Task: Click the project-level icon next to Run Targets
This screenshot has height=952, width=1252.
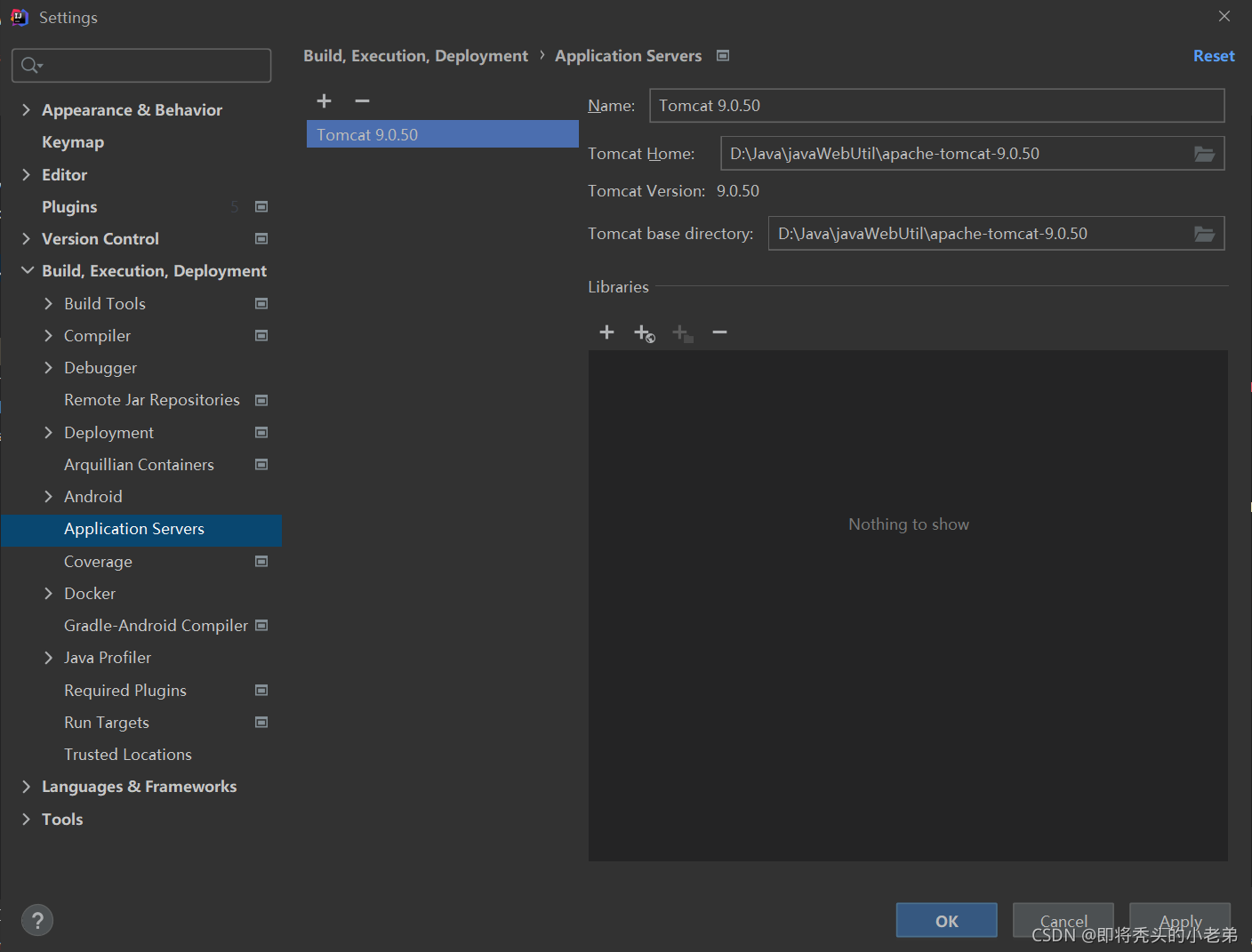Action: (x=261, y=723)
